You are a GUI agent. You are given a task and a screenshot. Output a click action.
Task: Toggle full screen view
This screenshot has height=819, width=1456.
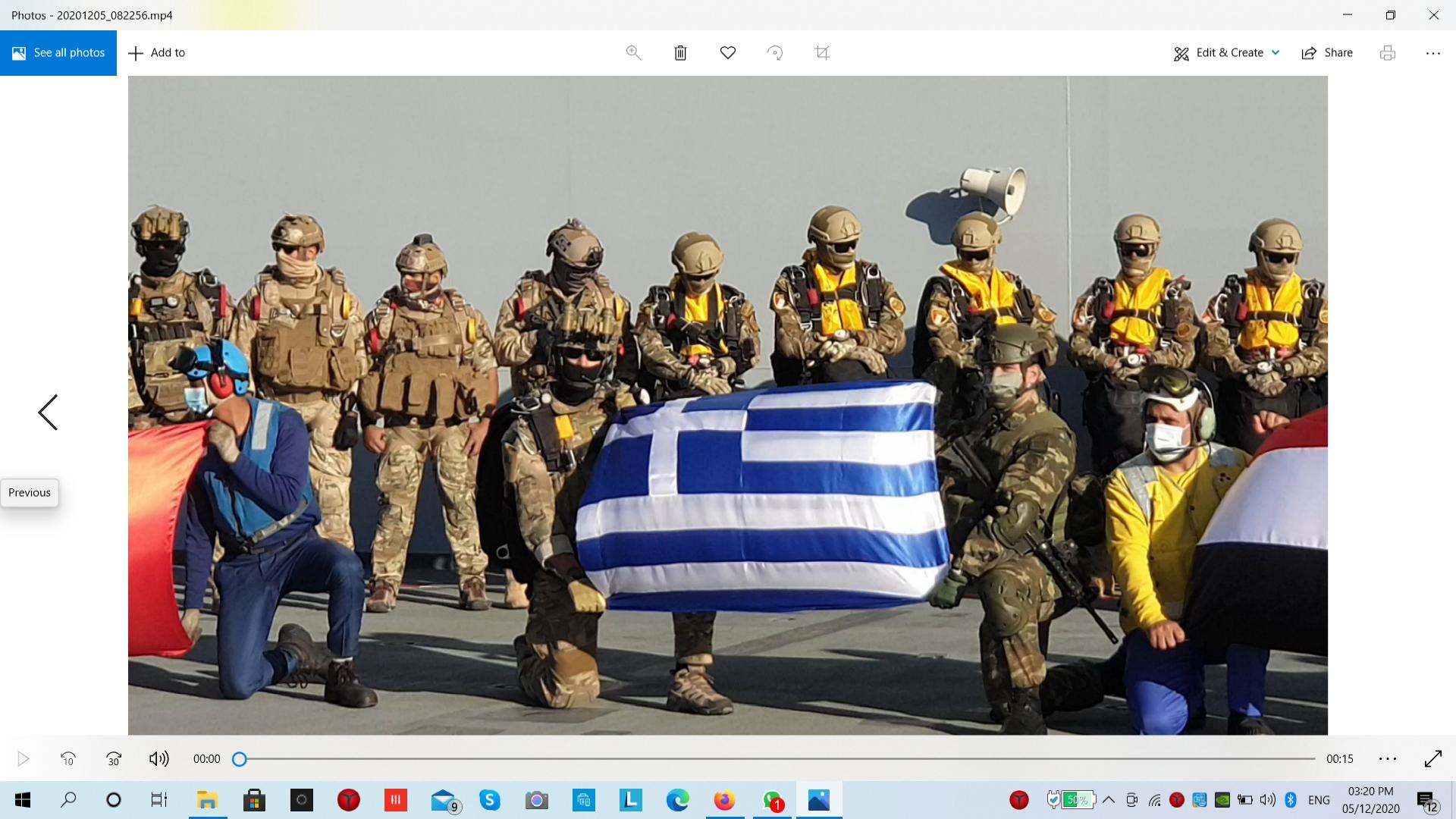click(1432, 758)
